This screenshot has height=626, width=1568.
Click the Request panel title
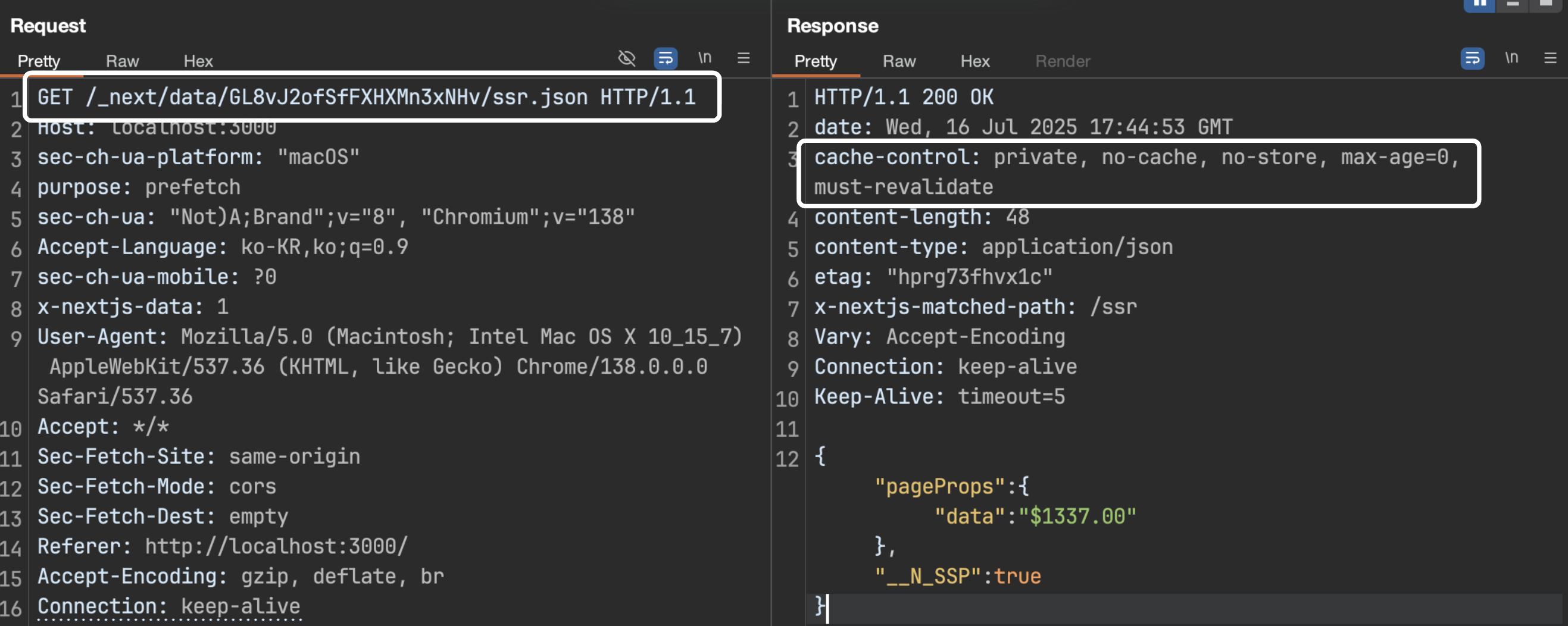point(48,26)
